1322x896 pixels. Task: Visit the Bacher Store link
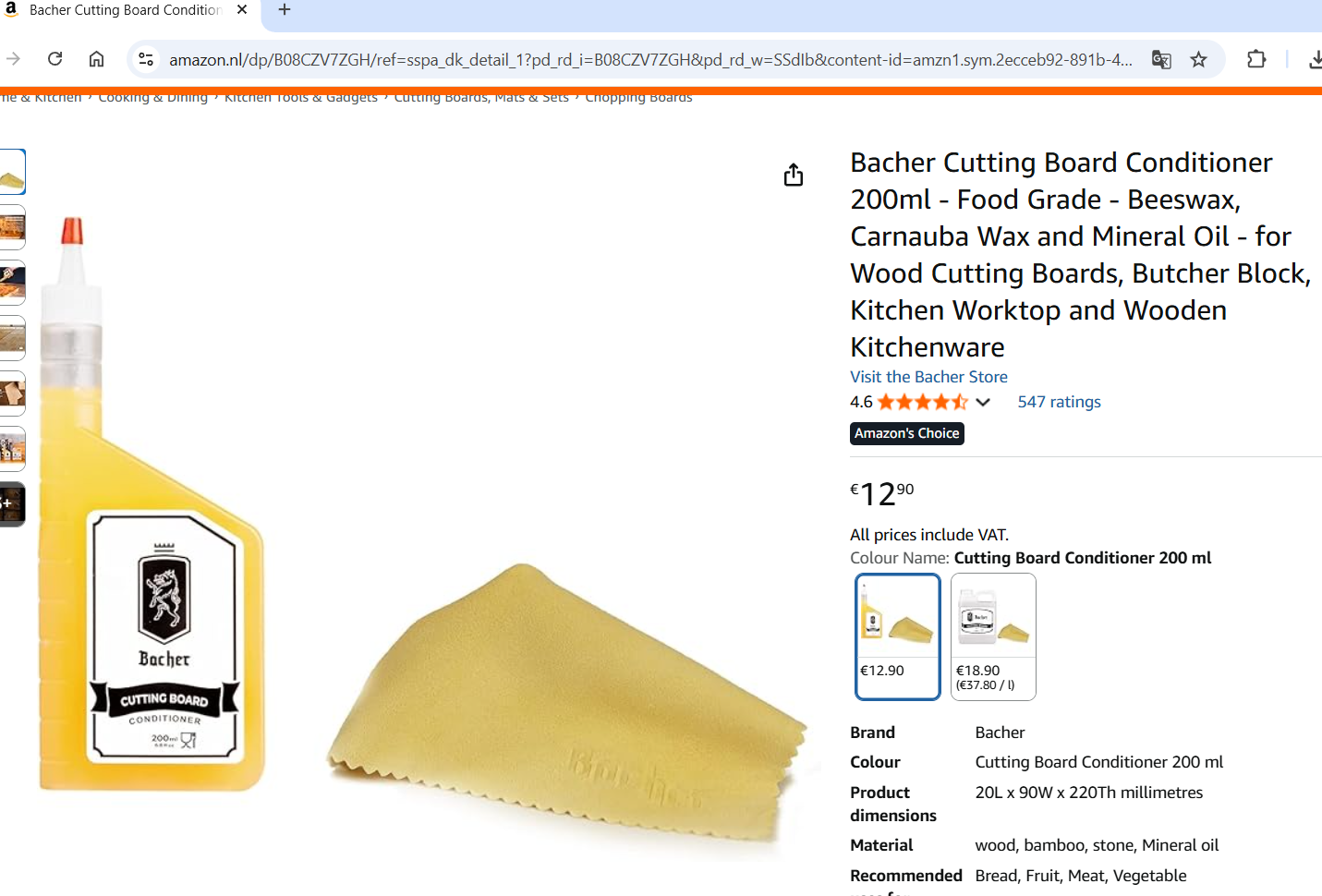click(928, 377)
